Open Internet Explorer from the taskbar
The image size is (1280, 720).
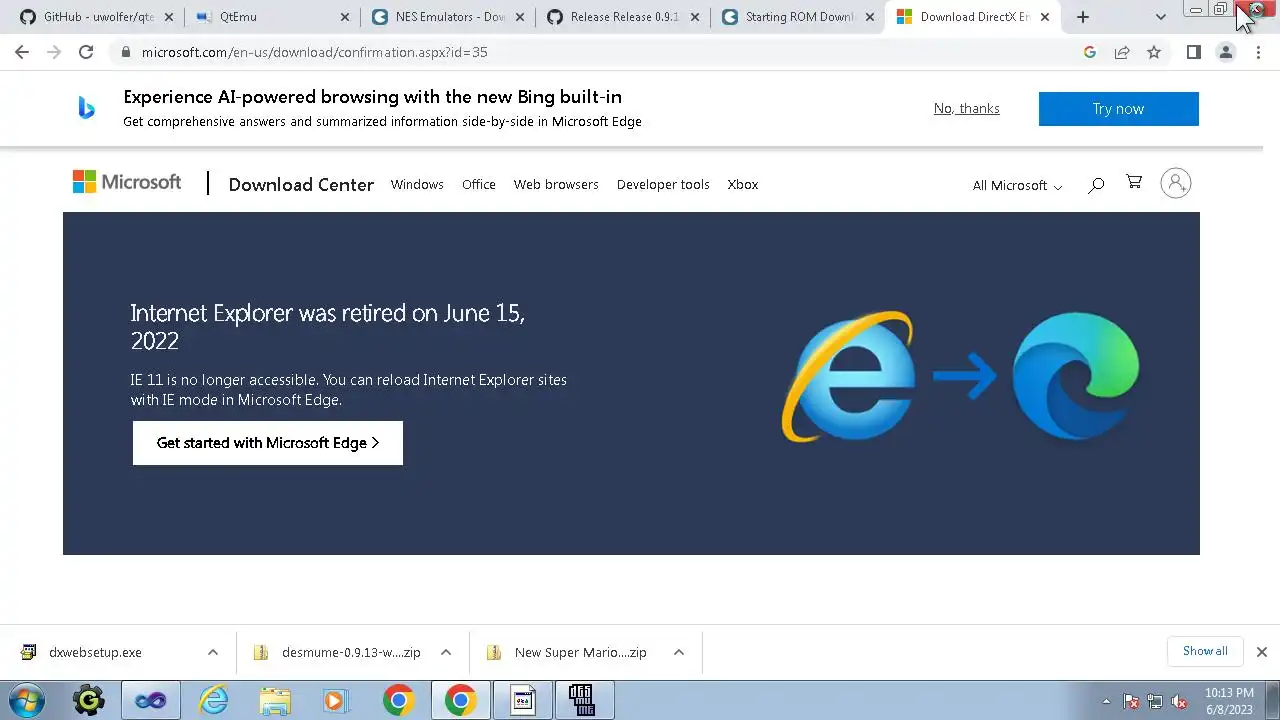pyautogui.click(x=213, y=700)
